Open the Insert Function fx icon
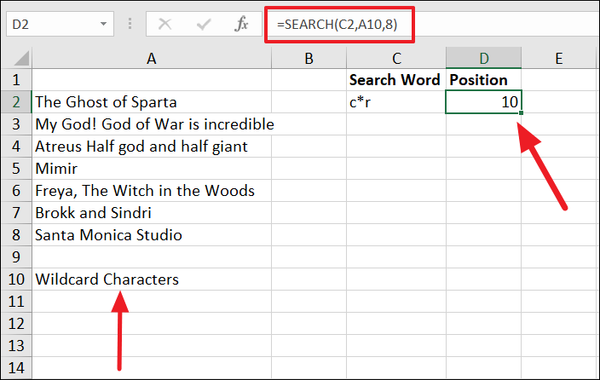The width and height of the screenshot is (600, 380). coord(241,24)
